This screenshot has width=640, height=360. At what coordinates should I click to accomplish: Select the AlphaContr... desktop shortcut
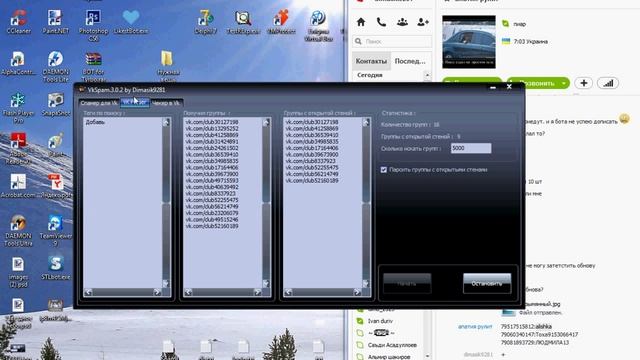point(17,63)
